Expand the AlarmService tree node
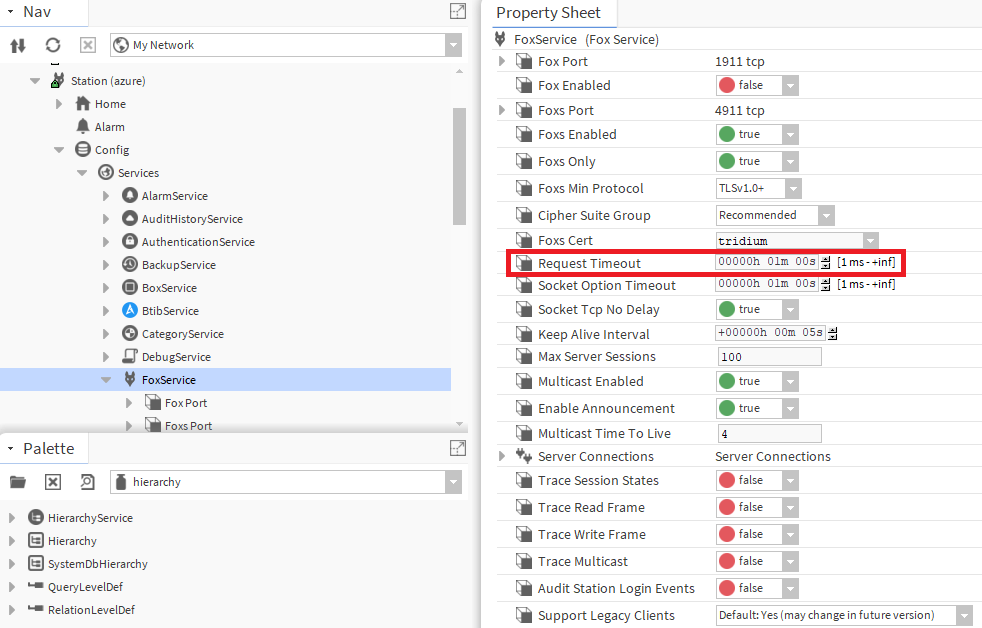Screen dimensions: 982x628 click(x=106, y=196)
